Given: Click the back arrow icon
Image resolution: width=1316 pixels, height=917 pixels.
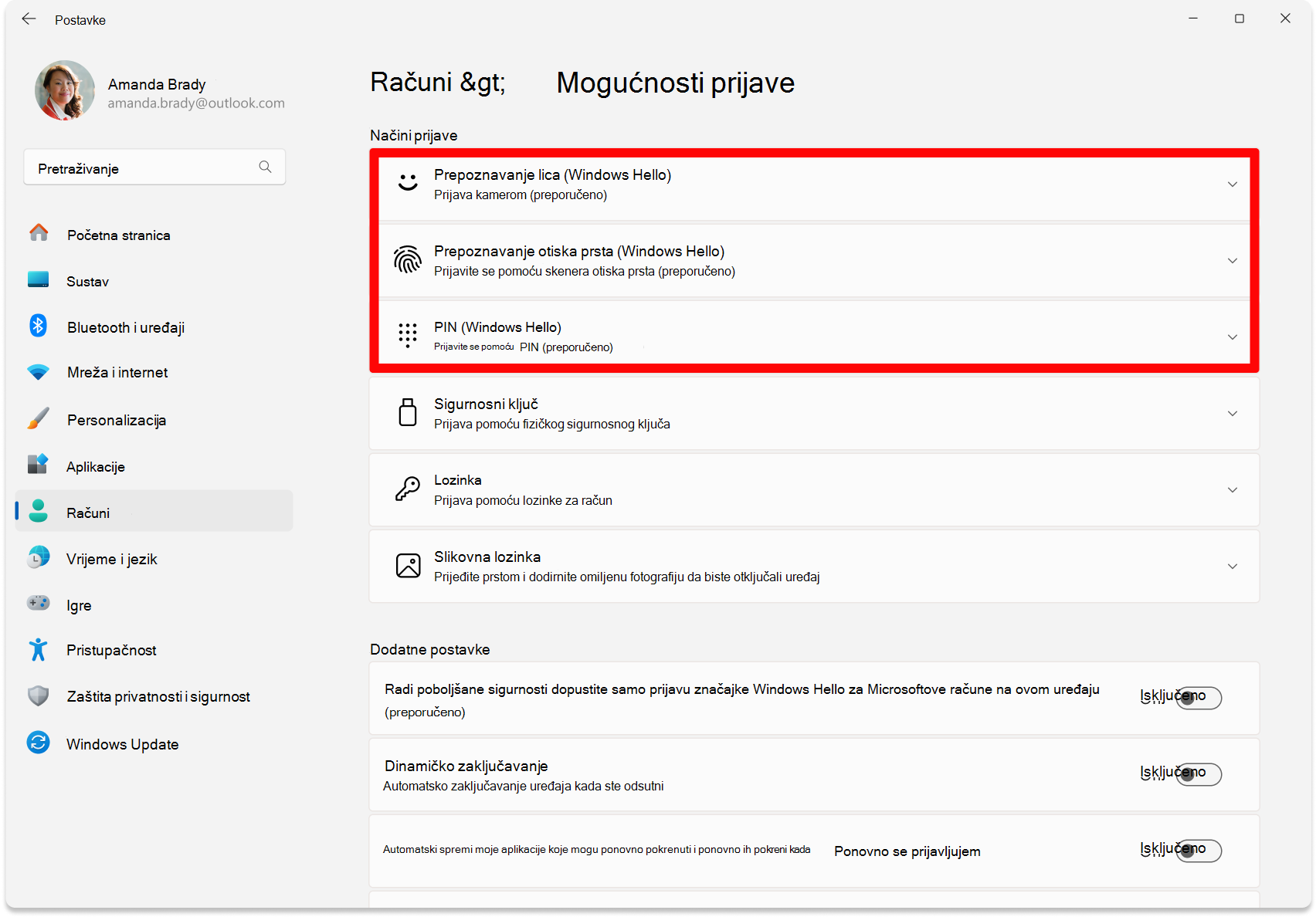Looking at the screenshot, I should tap(29, 19).
